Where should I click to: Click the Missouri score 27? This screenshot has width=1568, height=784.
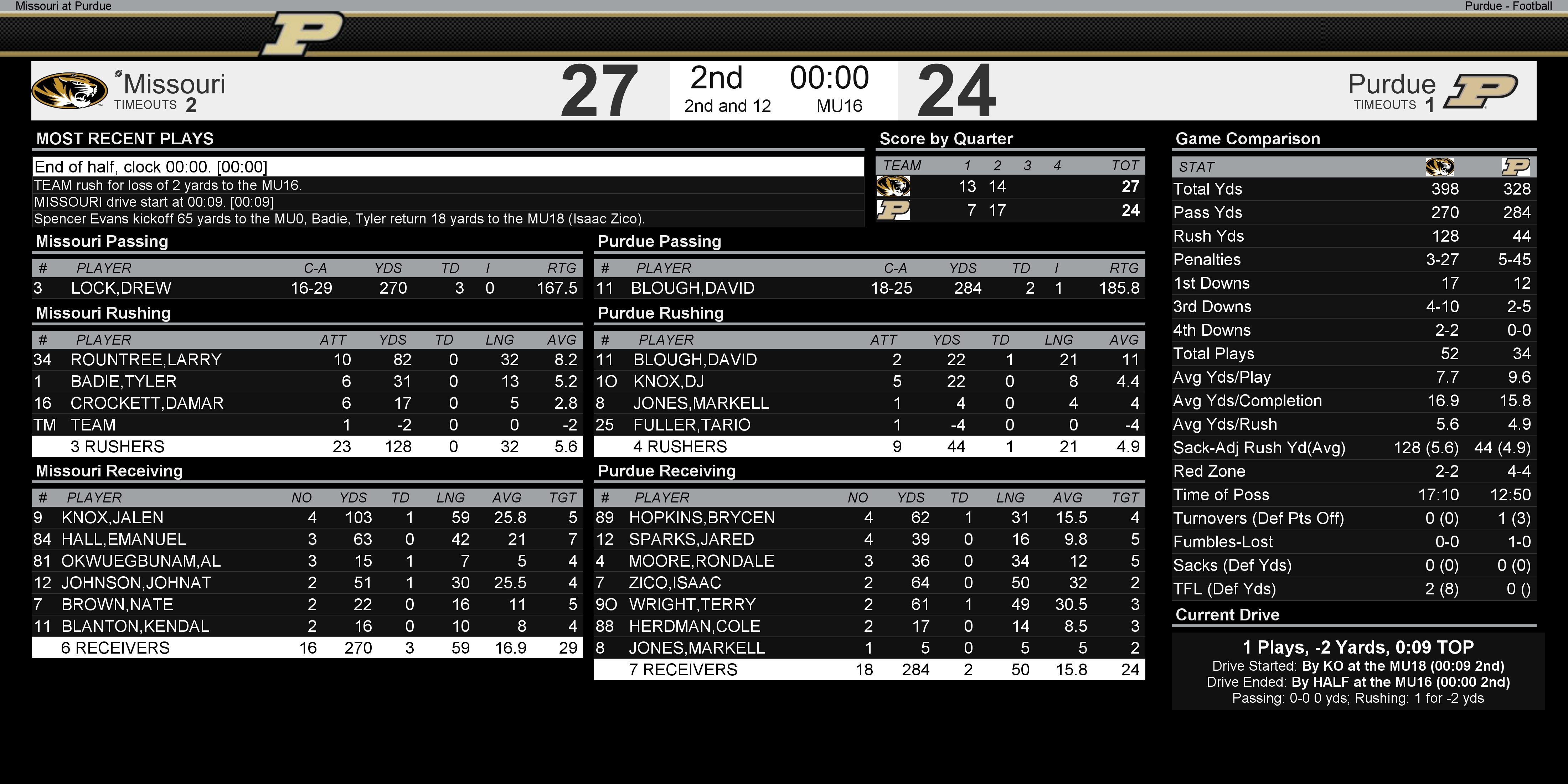[599, 91]
